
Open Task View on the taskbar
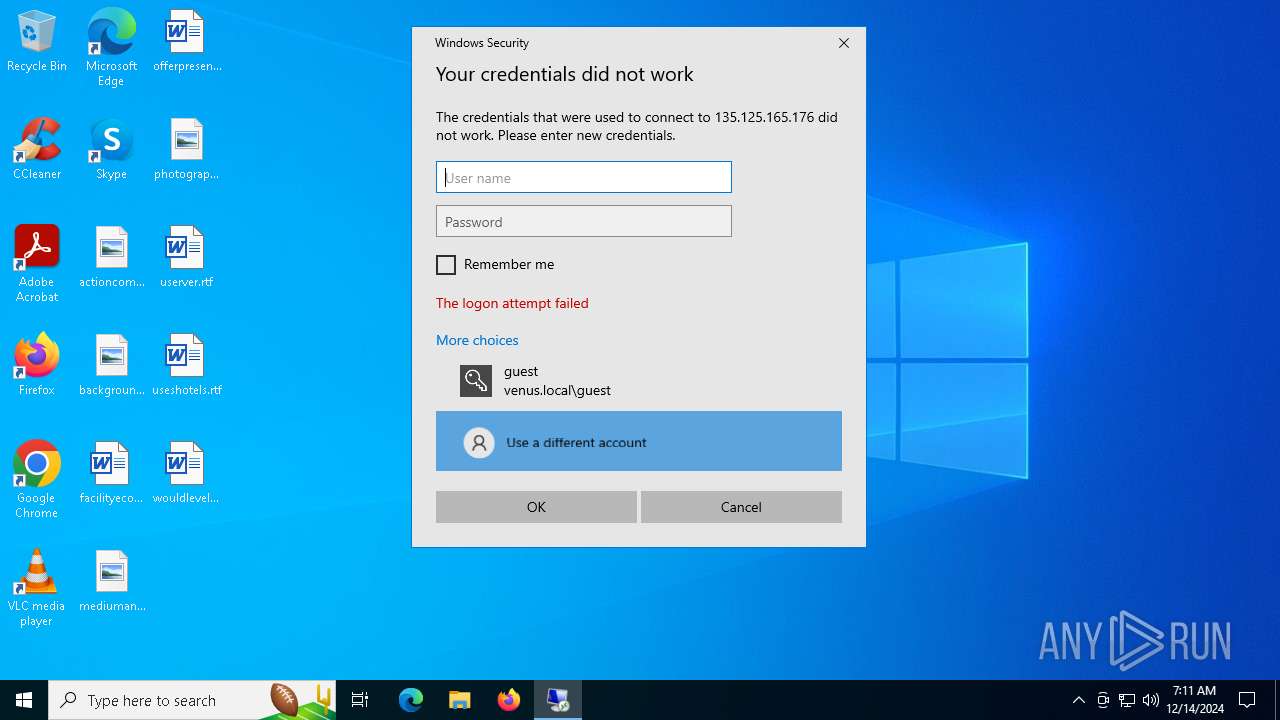pyautogui.click(x=360, y=700)
